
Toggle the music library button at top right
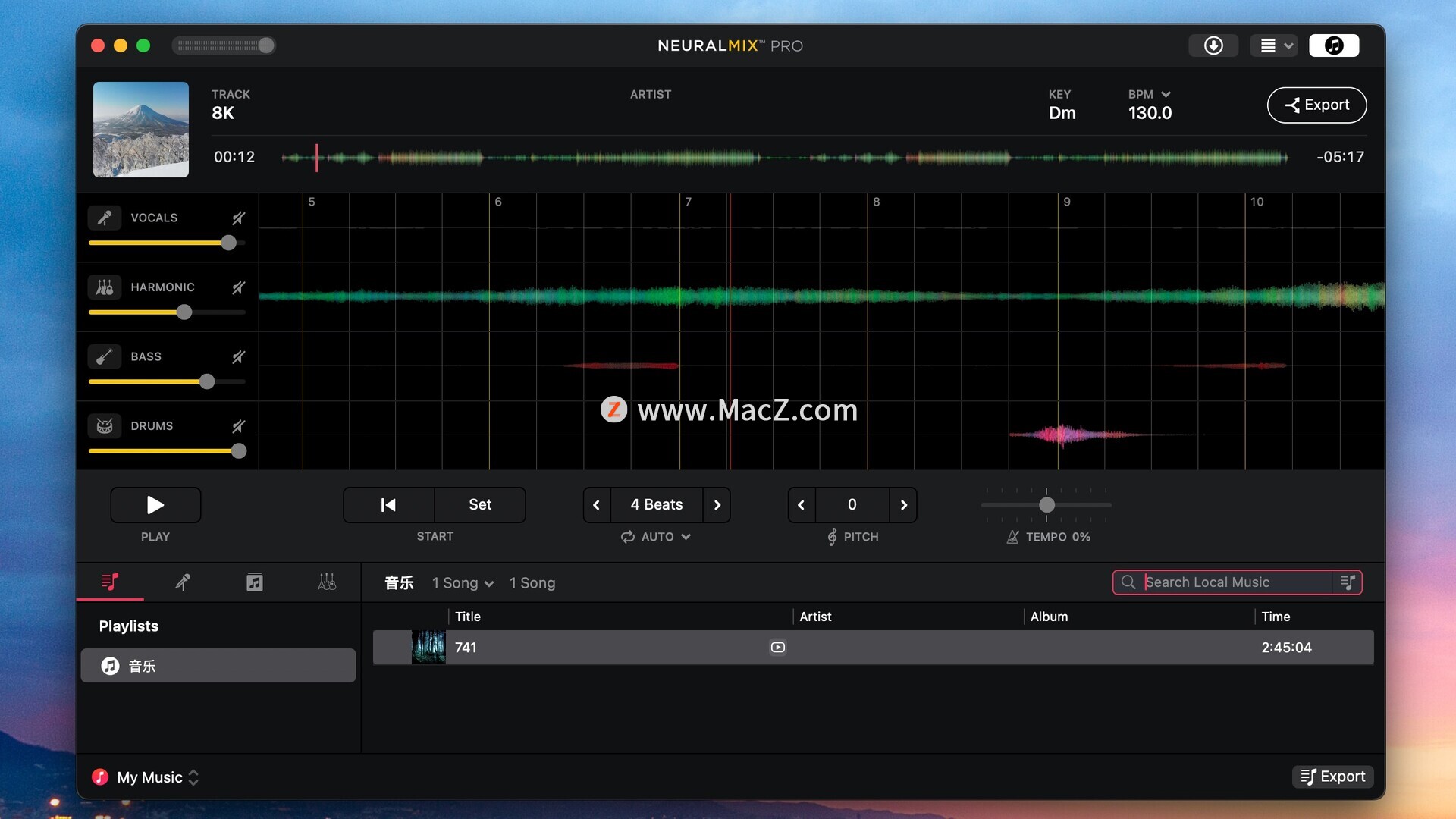[x=1334, y=45]
